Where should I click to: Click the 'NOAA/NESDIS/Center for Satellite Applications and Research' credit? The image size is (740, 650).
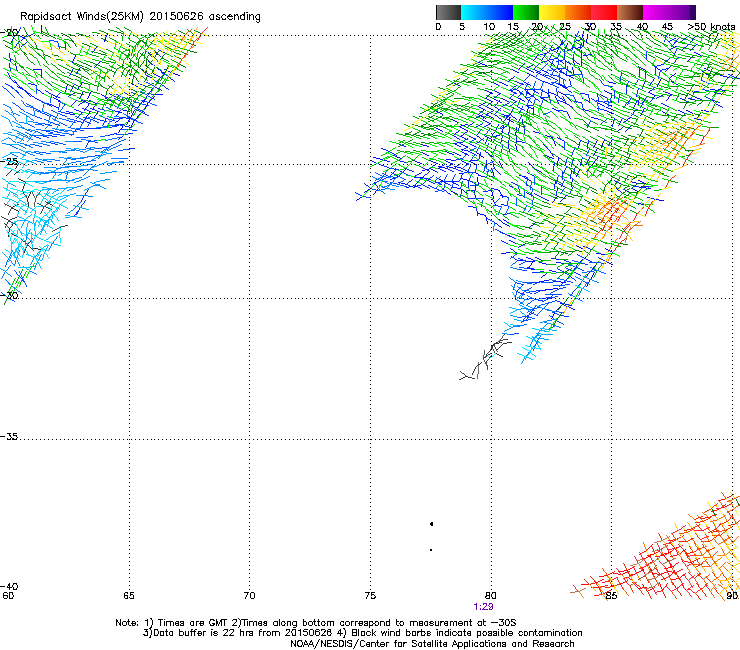[432, 644]
